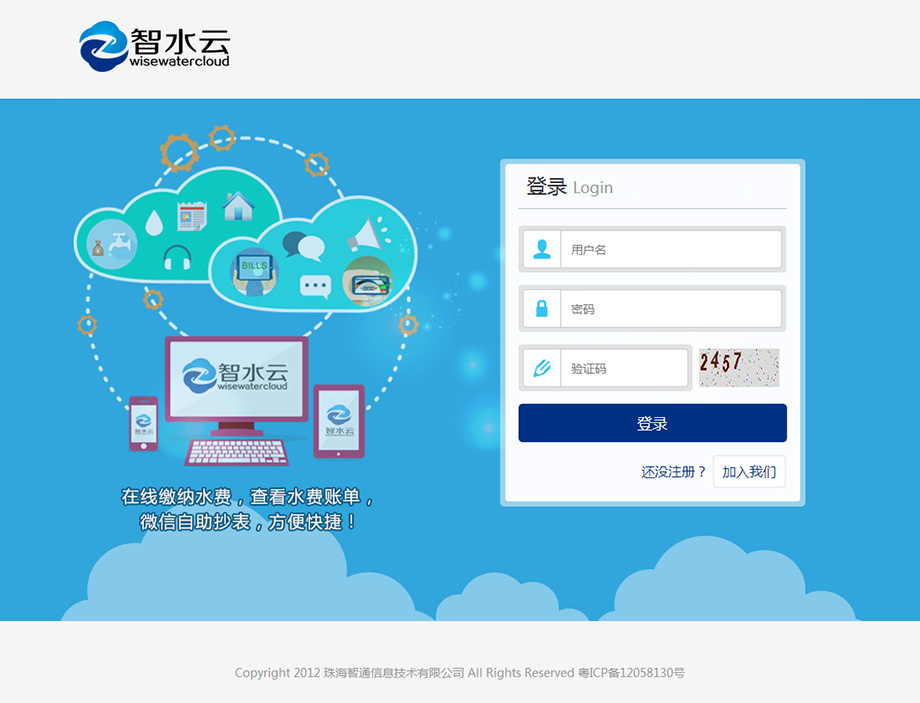920x703 pixels.
Task: Click the 微信自助抄表，方便快捷！ slogan text
Action: [248, 522]
